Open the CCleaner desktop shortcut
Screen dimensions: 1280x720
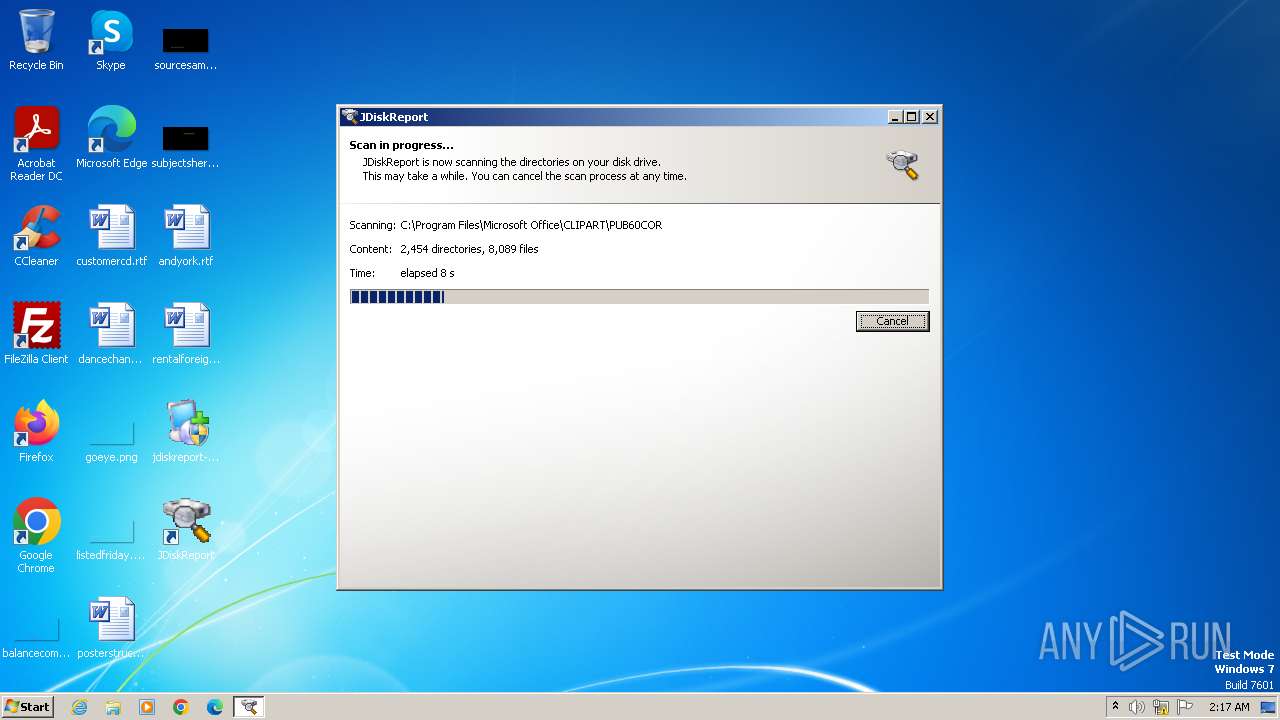[x=36, y=236]
